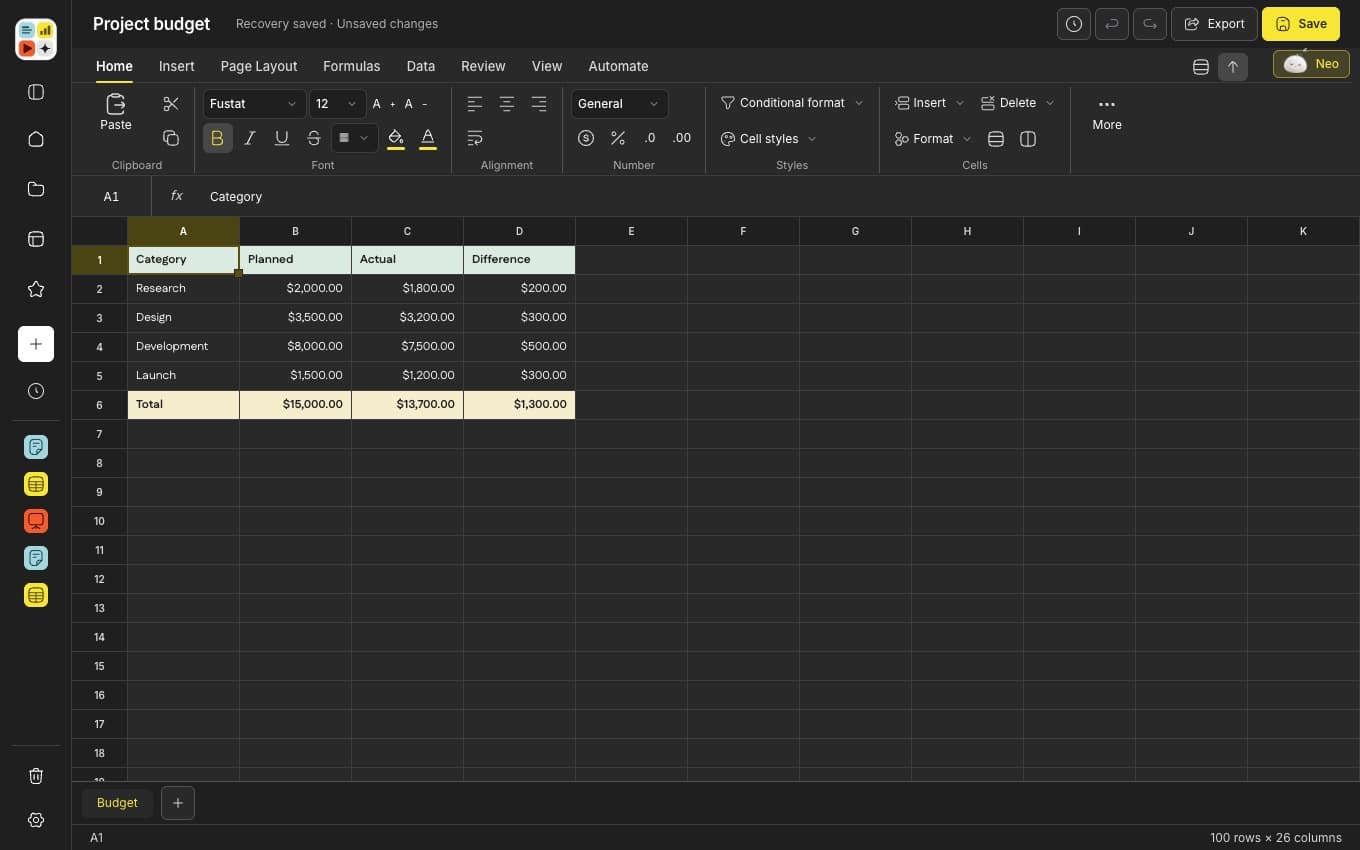
Task: Collapse ribbon with up arrow button
Action: pyautogui.click(x=1233, y=67)
